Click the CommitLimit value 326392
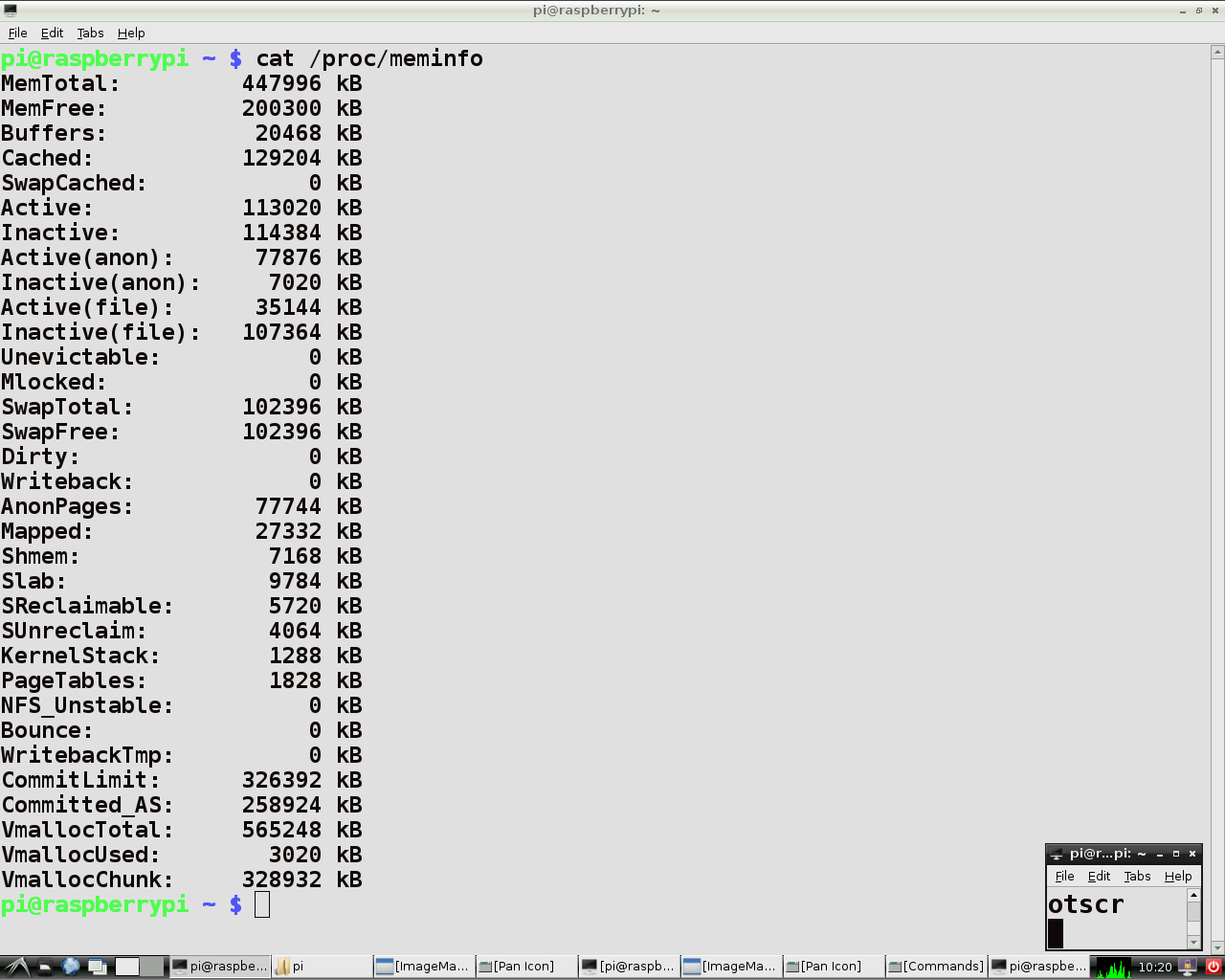1225x980 pixels. [282, 780]
